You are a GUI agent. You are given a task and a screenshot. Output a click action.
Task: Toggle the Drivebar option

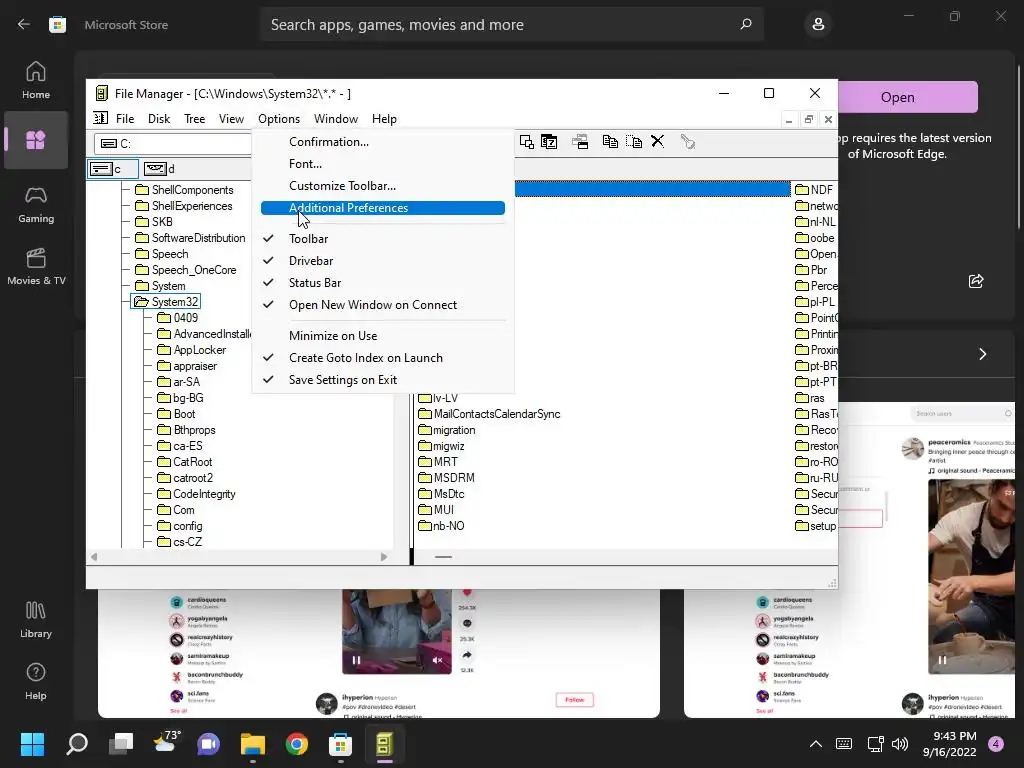[x=383, y=261]
